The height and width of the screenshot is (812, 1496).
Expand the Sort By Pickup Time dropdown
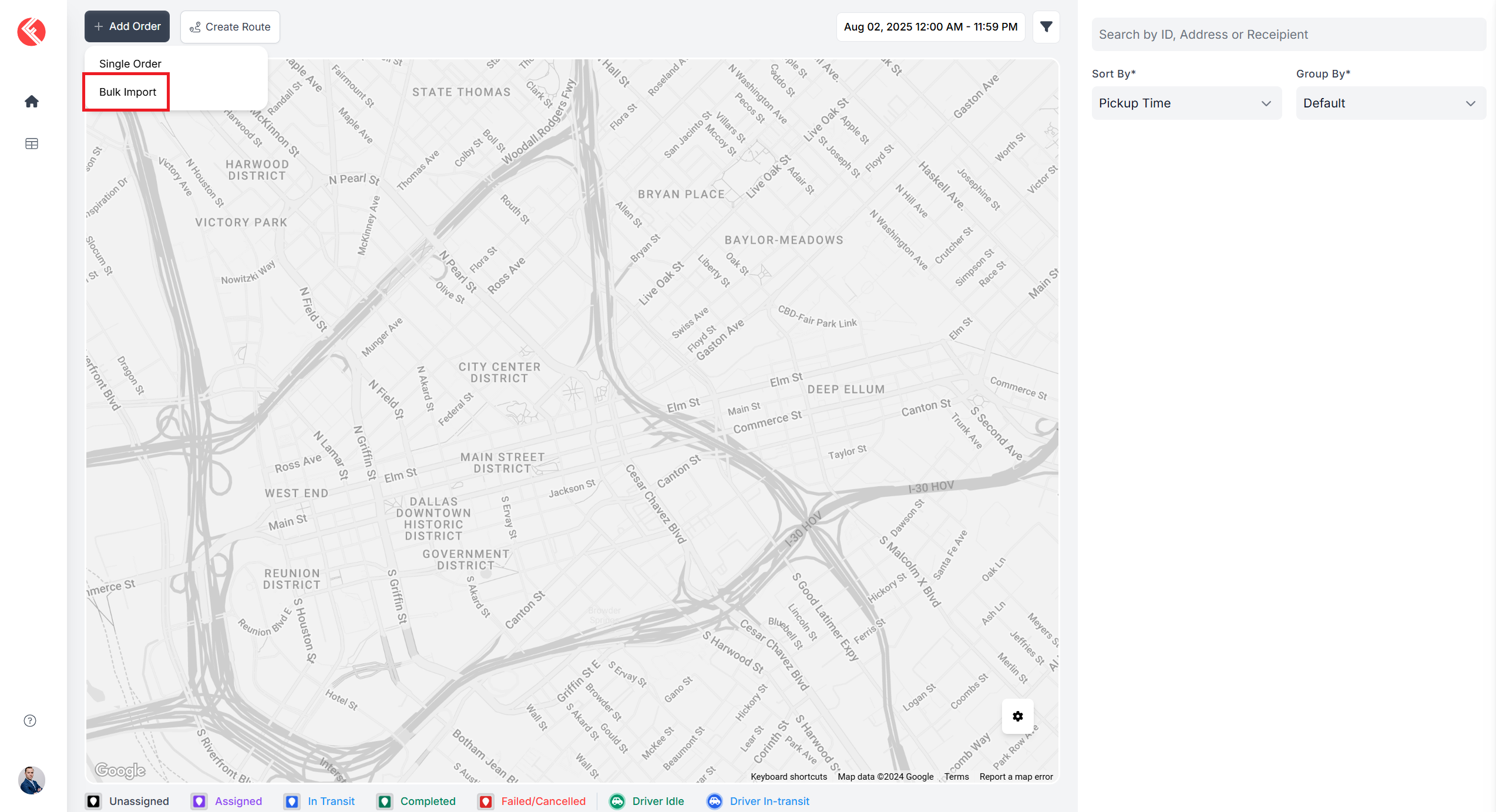coord(1186,103)
